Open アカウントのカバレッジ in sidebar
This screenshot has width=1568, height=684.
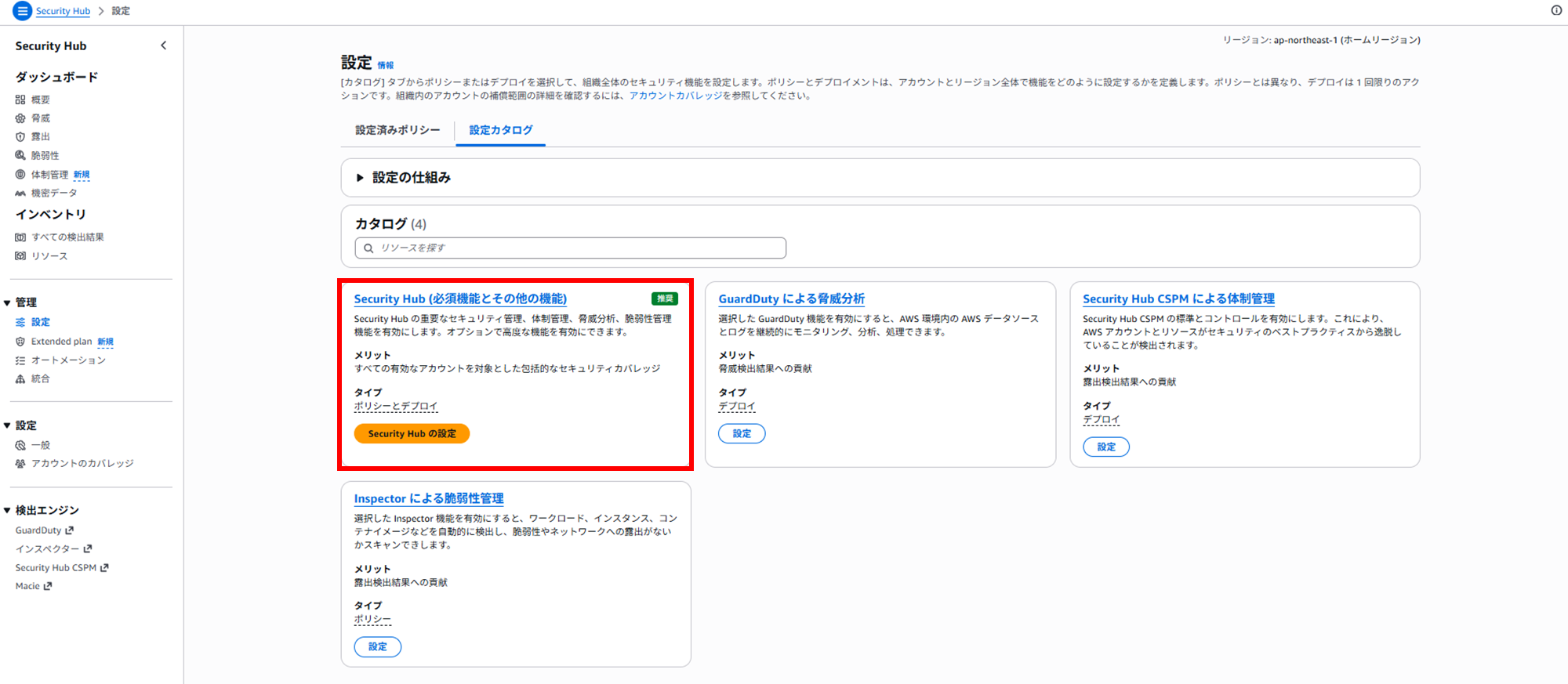82,464
